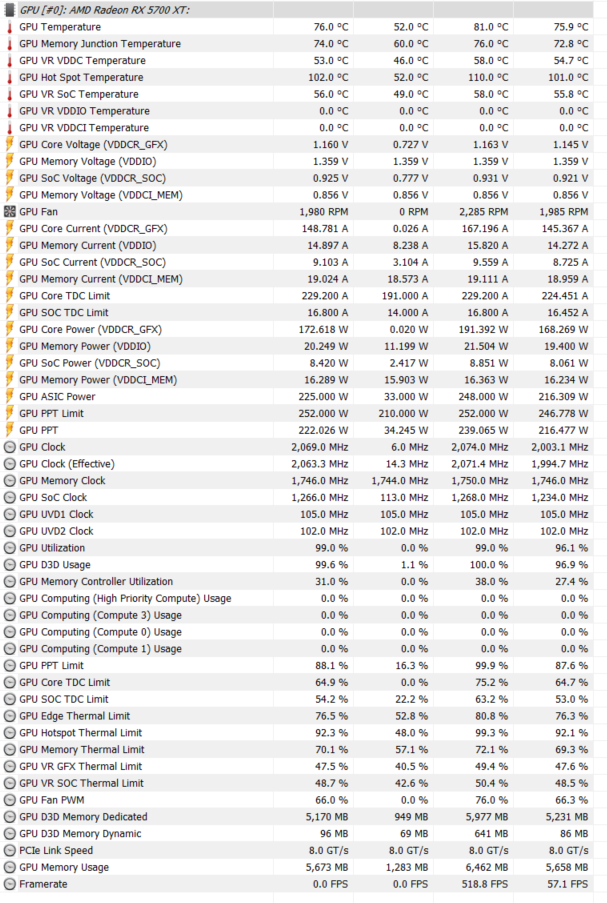Select the GPU UVD2 Clock label
Image resolution: width=607 pixels, height=903 pixels.
pyautogui.click(x=56, y=531)
